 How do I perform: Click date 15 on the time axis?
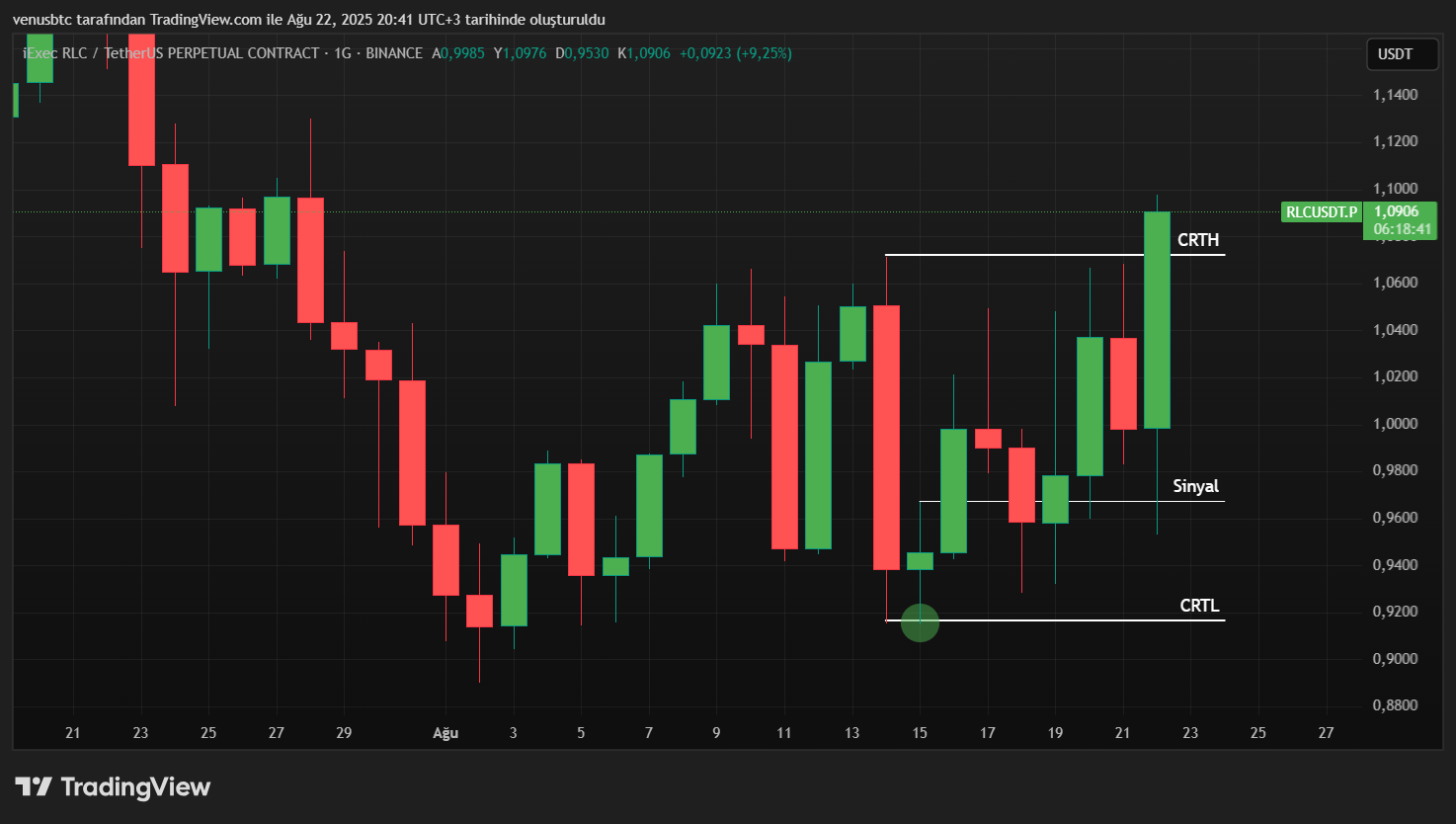[x=920, y=733]
